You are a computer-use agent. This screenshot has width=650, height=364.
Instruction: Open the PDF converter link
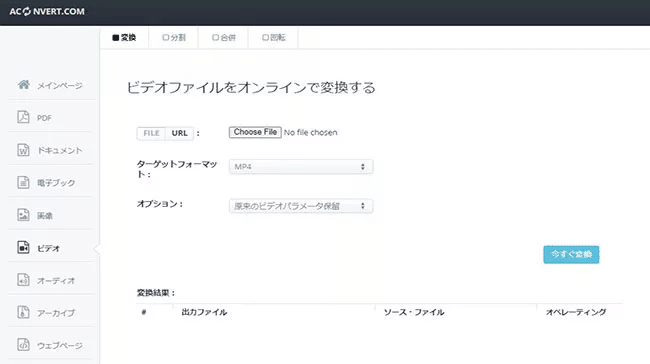[44, 118]
